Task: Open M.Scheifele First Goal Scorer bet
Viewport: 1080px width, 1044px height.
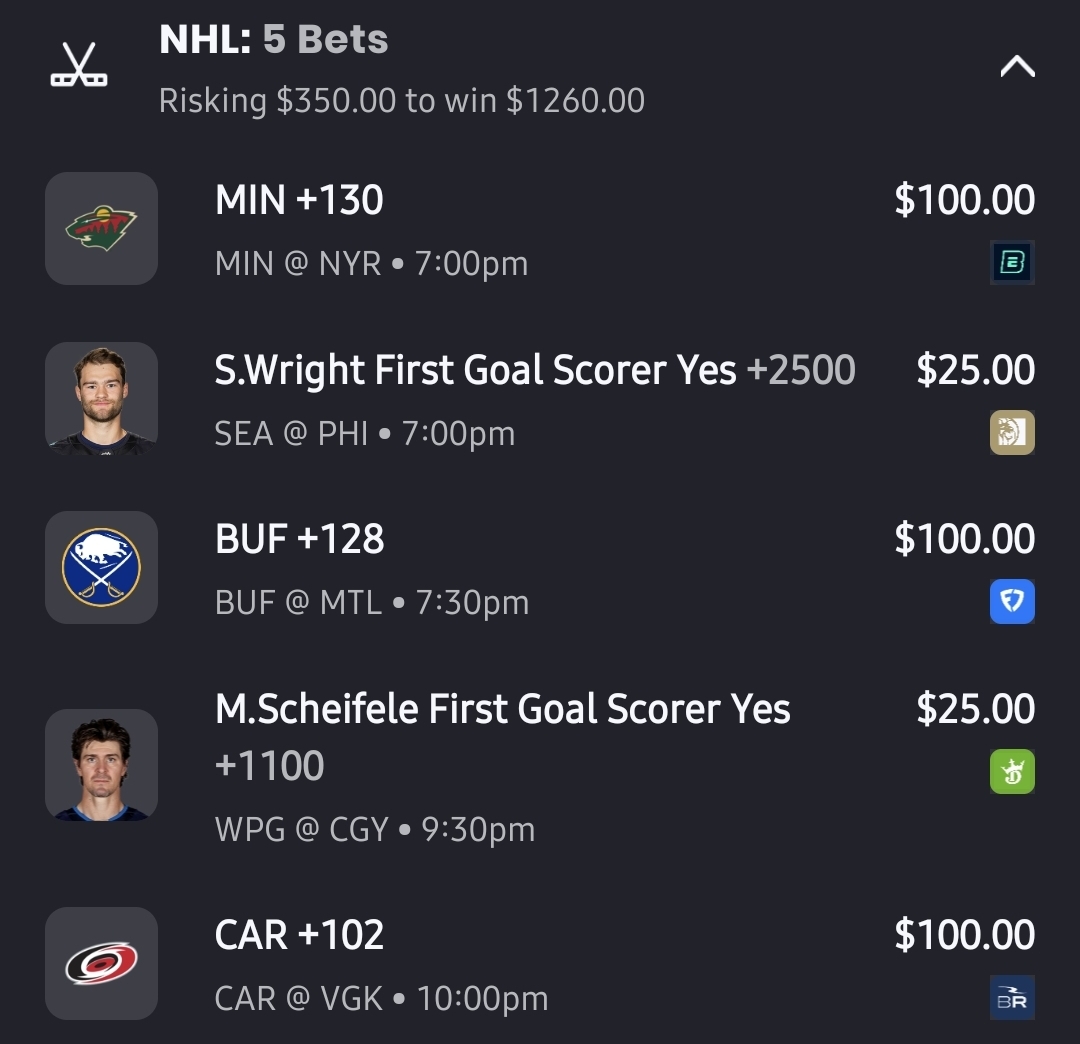Action: click(502, 710)
